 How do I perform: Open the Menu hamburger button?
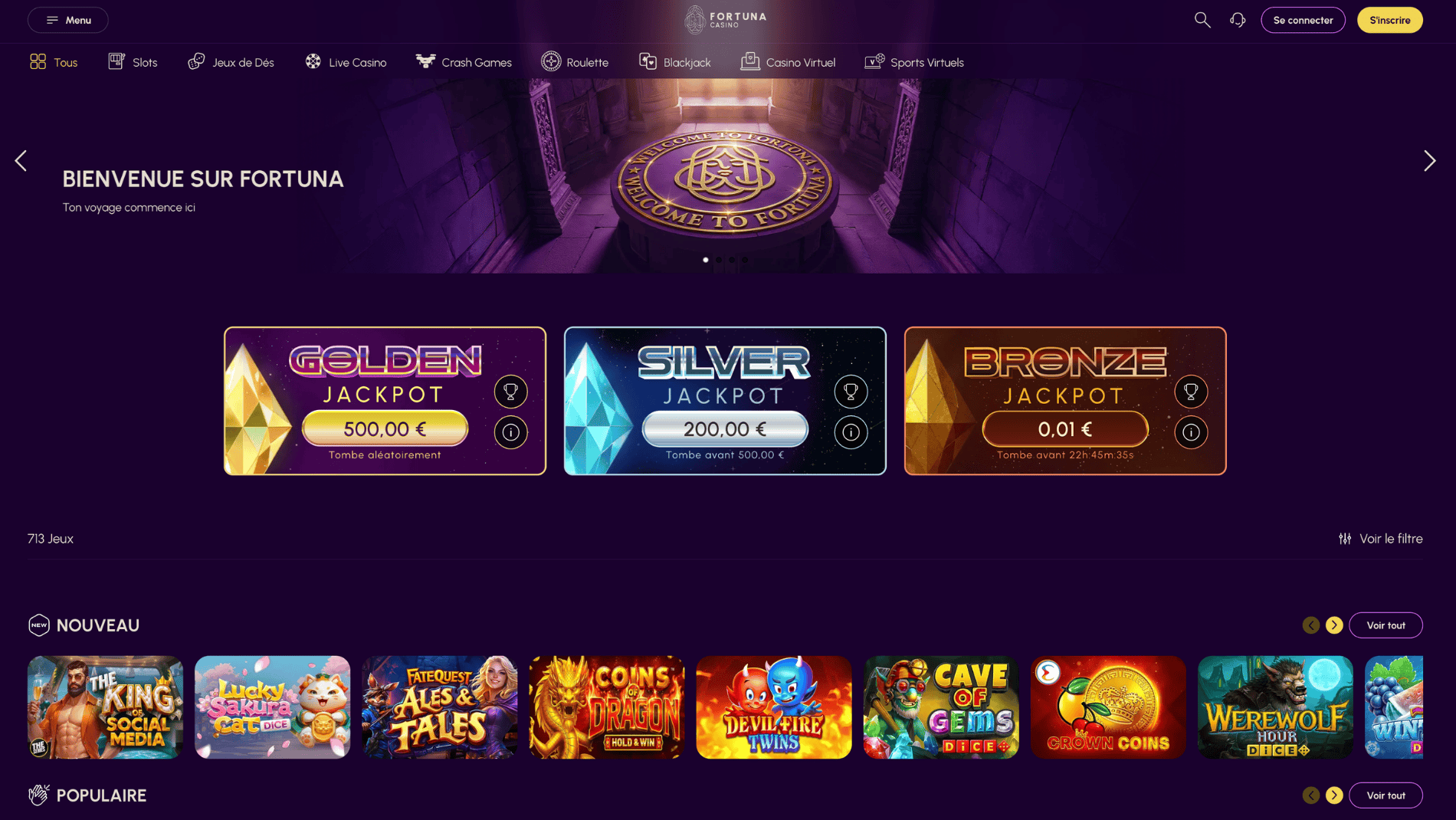(x=68, y=20)
